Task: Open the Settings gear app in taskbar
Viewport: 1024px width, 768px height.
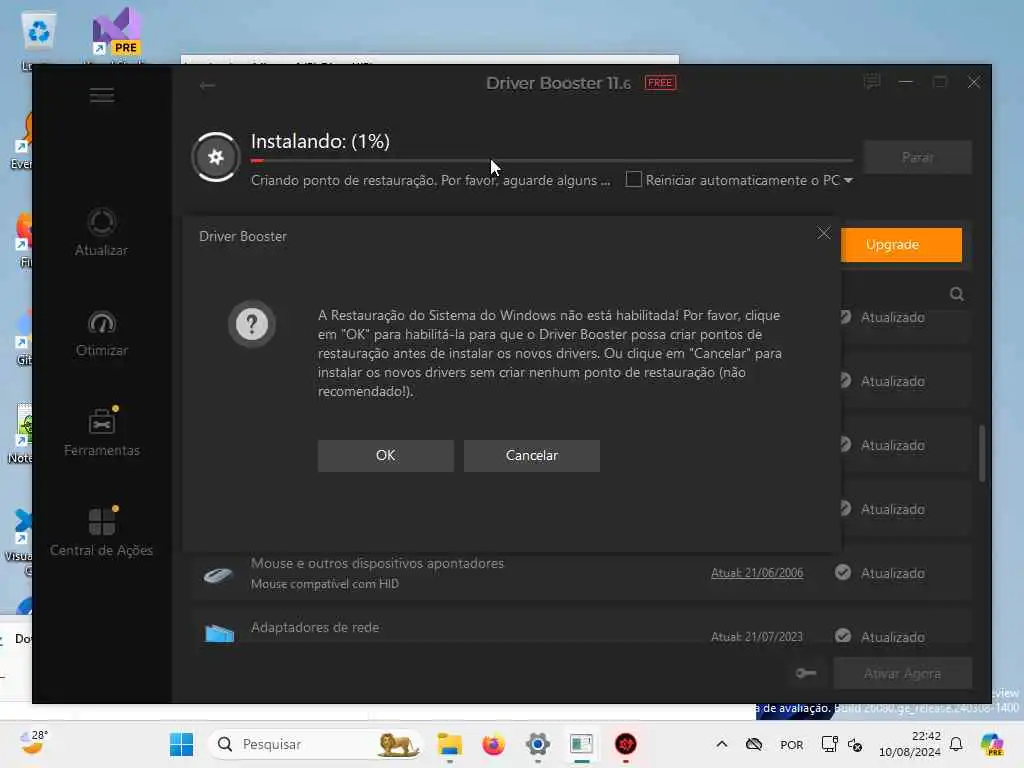Action: point(537,744)
